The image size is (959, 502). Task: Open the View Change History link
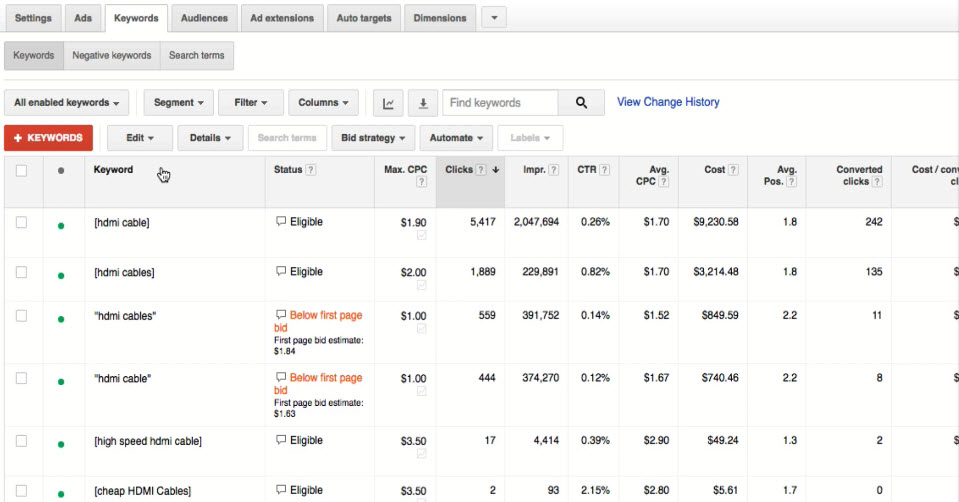[668, 102]
